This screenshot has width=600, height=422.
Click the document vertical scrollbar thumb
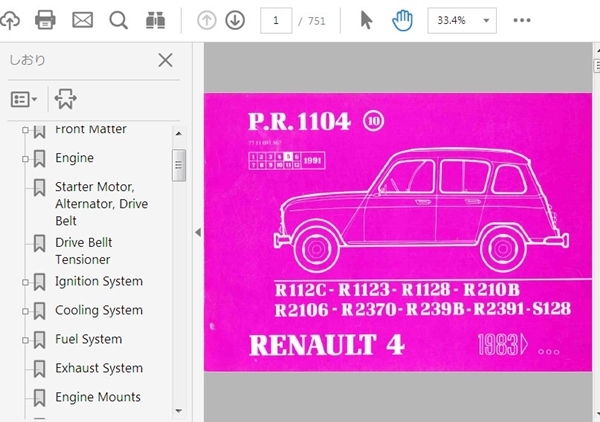pos(597,65)
